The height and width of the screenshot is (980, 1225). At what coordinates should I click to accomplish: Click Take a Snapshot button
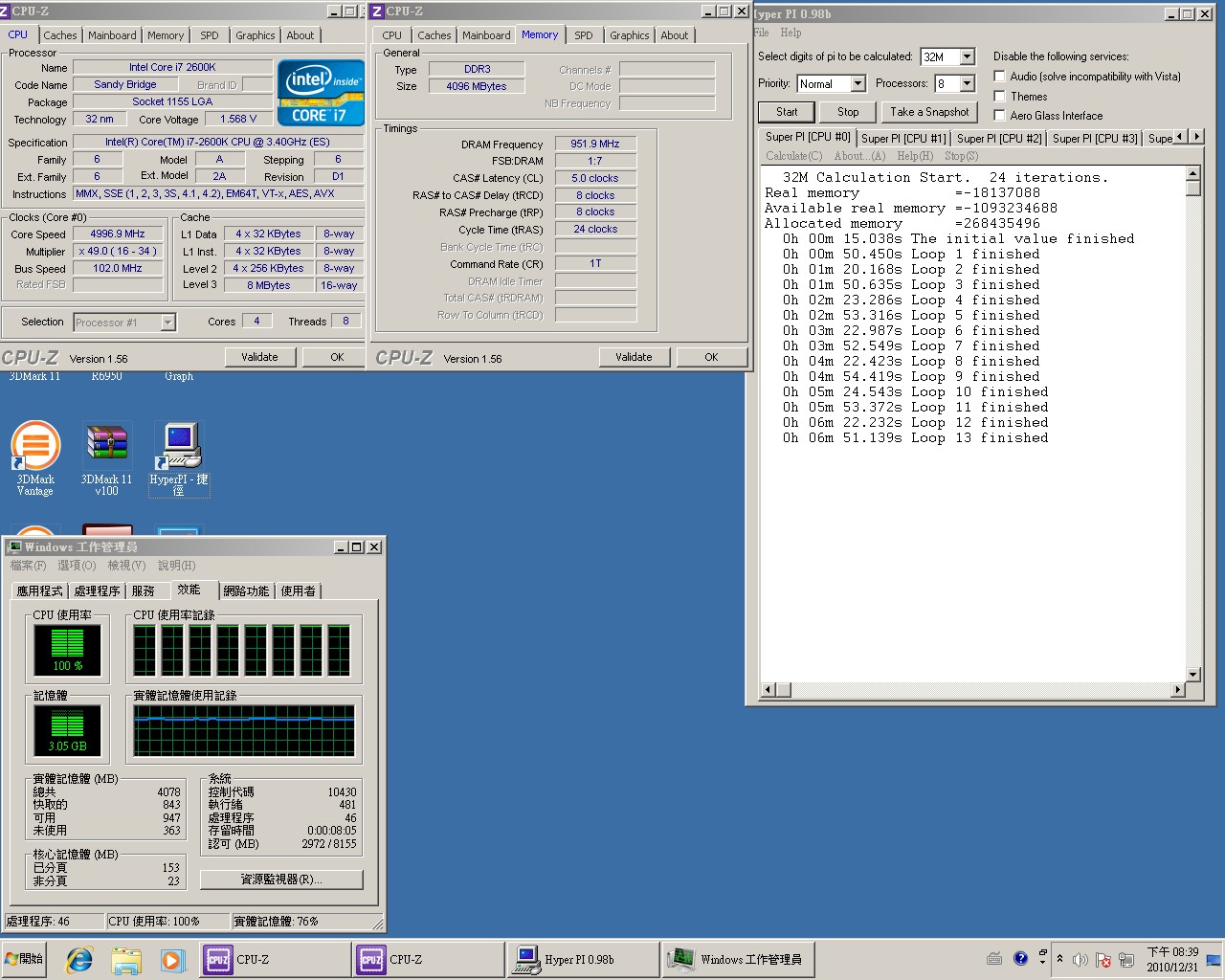(x=929, y=112)
